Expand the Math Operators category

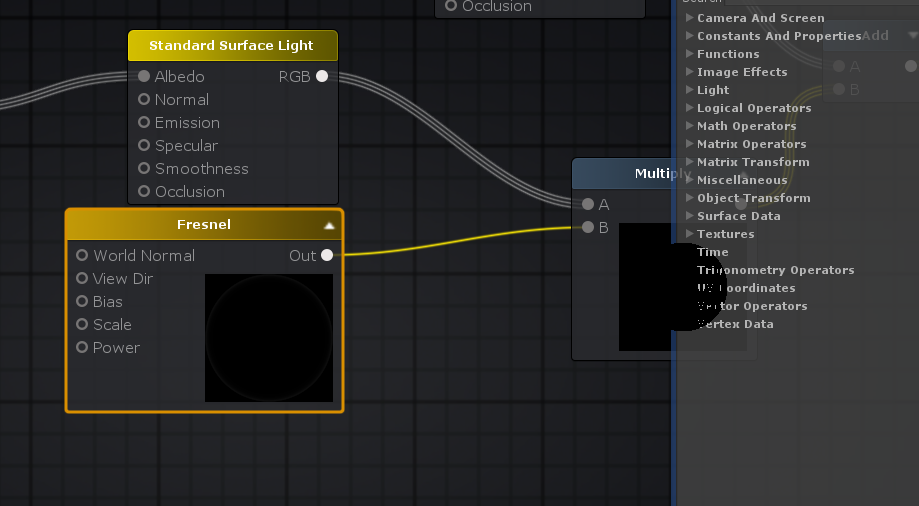pos(690,125)
